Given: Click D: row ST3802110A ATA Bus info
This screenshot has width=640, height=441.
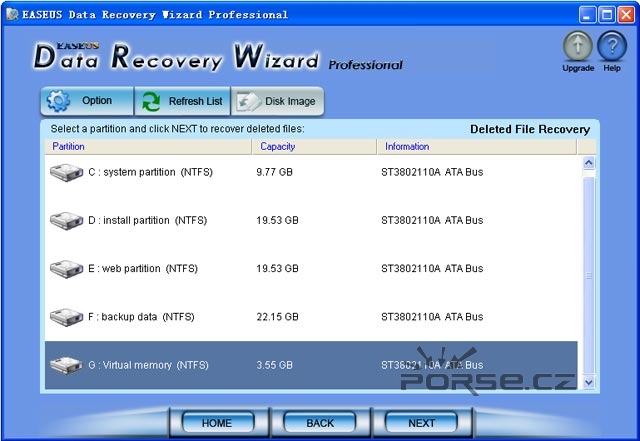Looking at the screenshot, I should (x=432, y=220).
